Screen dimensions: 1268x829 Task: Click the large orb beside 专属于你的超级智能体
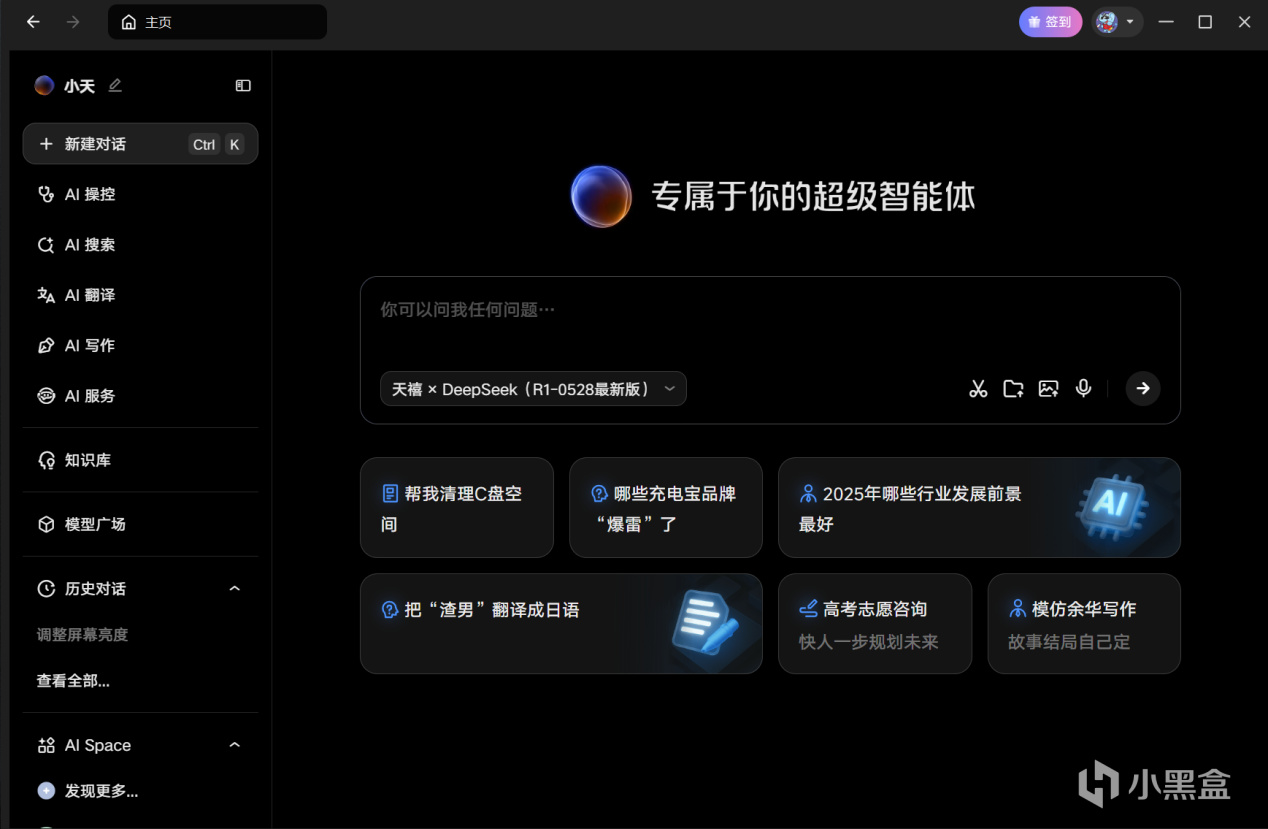(x=601, y=196)
